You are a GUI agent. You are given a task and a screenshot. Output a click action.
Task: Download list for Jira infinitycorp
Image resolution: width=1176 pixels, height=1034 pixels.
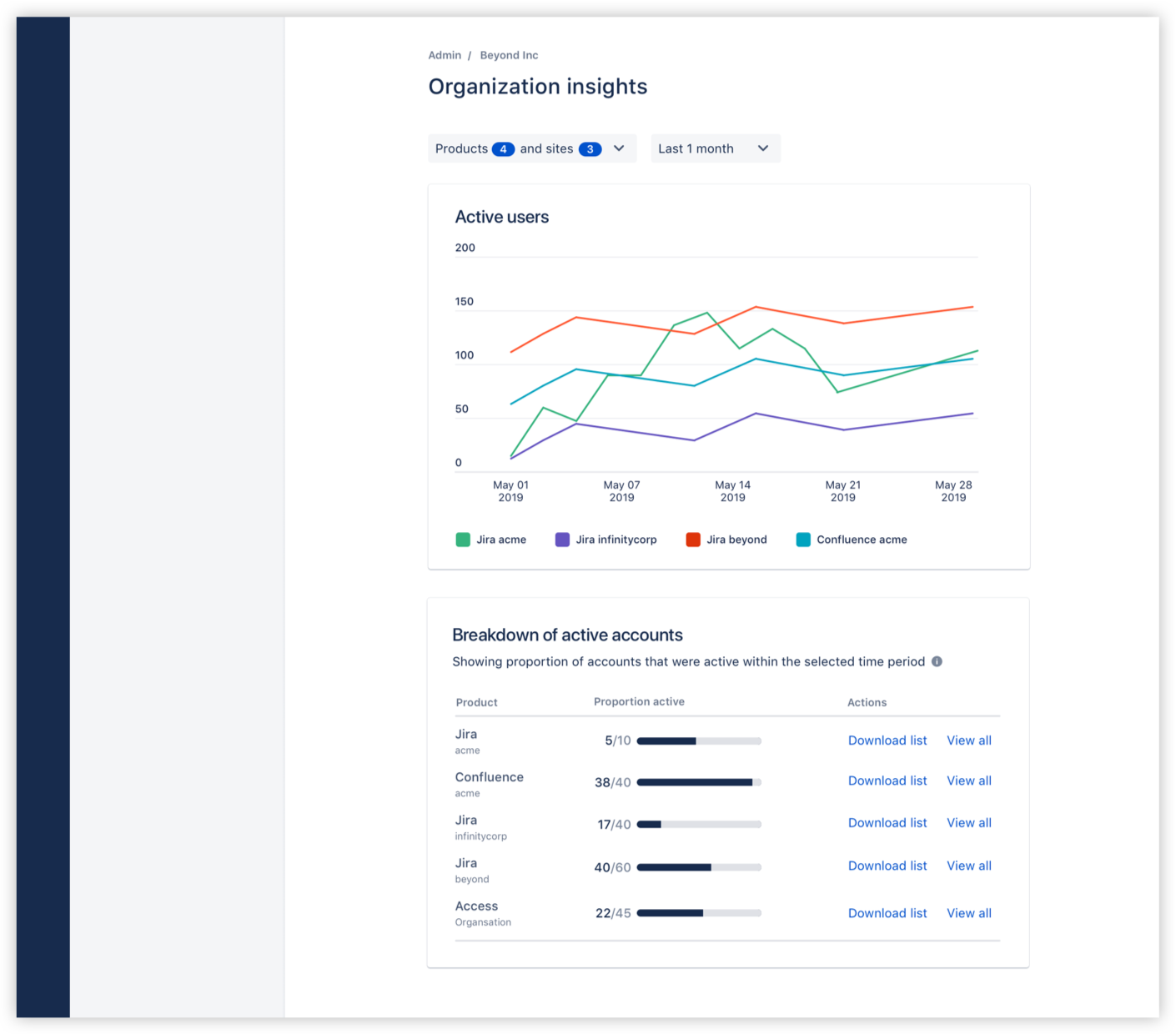tap(887, 822)
